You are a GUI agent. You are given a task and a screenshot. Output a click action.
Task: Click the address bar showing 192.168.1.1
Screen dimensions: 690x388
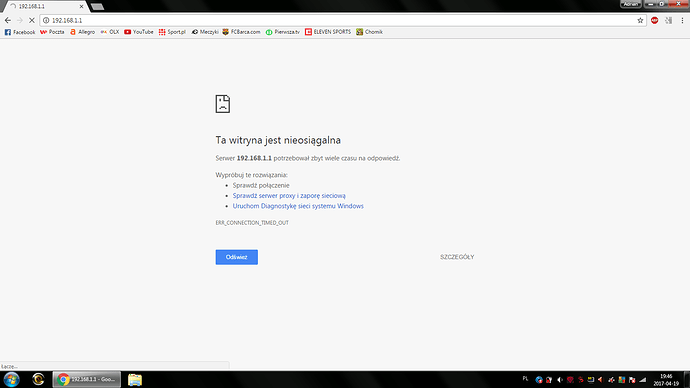pyautogui.click(x=343, y=20)
